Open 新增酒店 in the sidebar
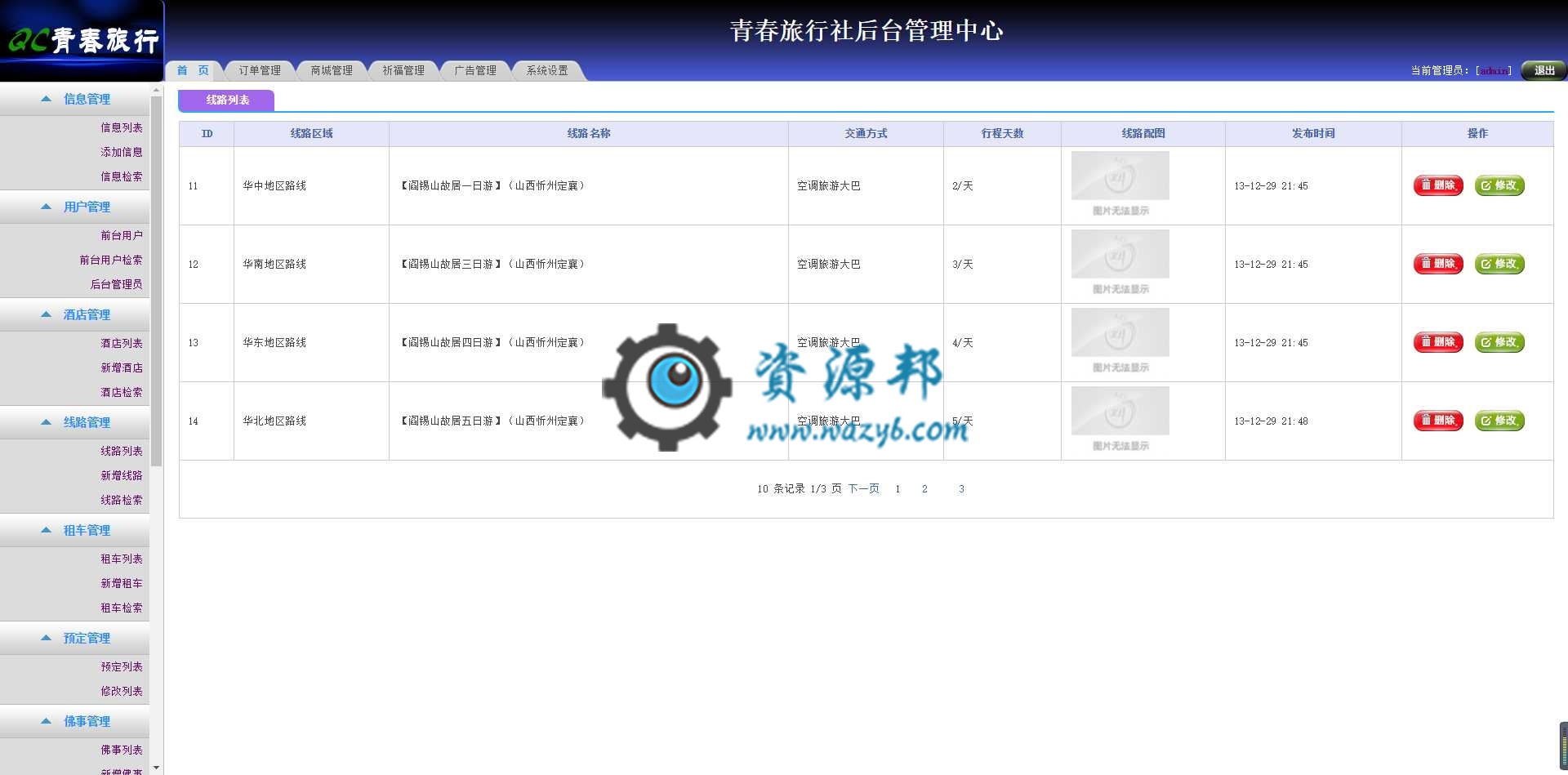Image resolution: width=1568 pixels, height=775 pixels. pyautogui.click(x=122, y=367)
